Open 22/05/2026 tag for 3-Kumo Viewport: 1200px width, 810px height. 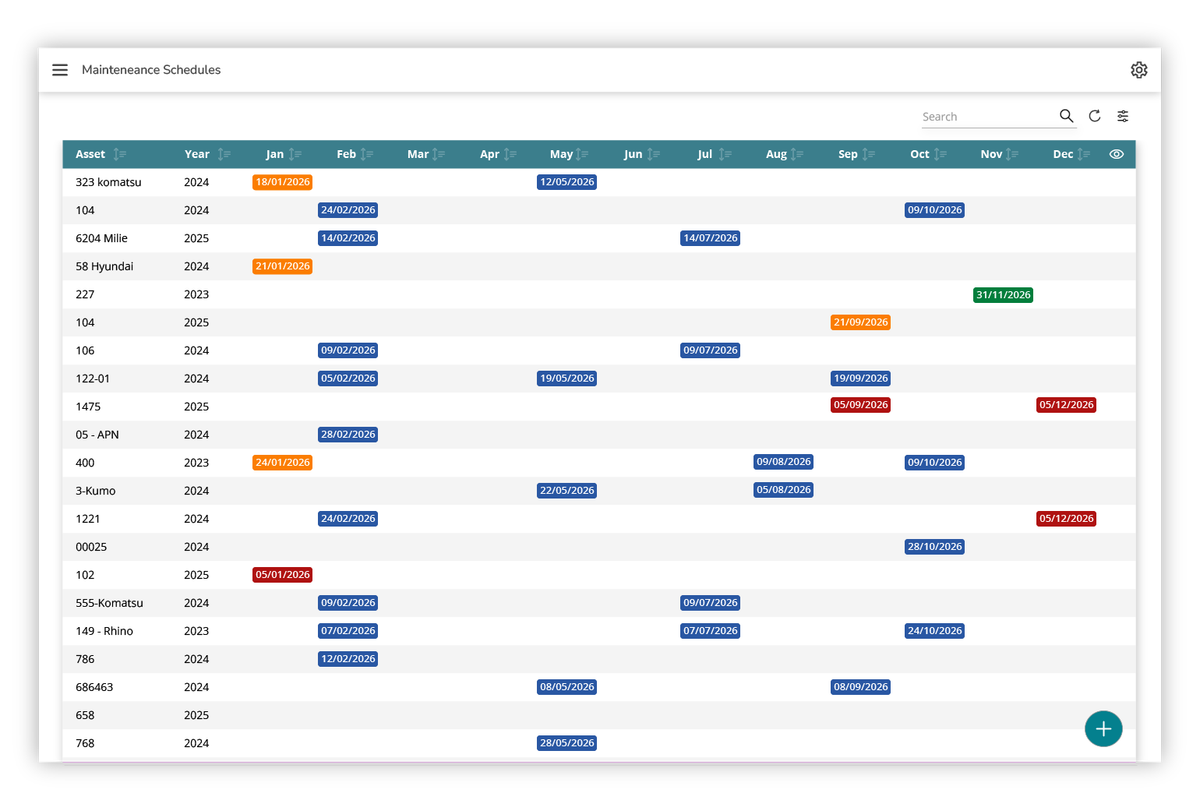pos(567,490)
